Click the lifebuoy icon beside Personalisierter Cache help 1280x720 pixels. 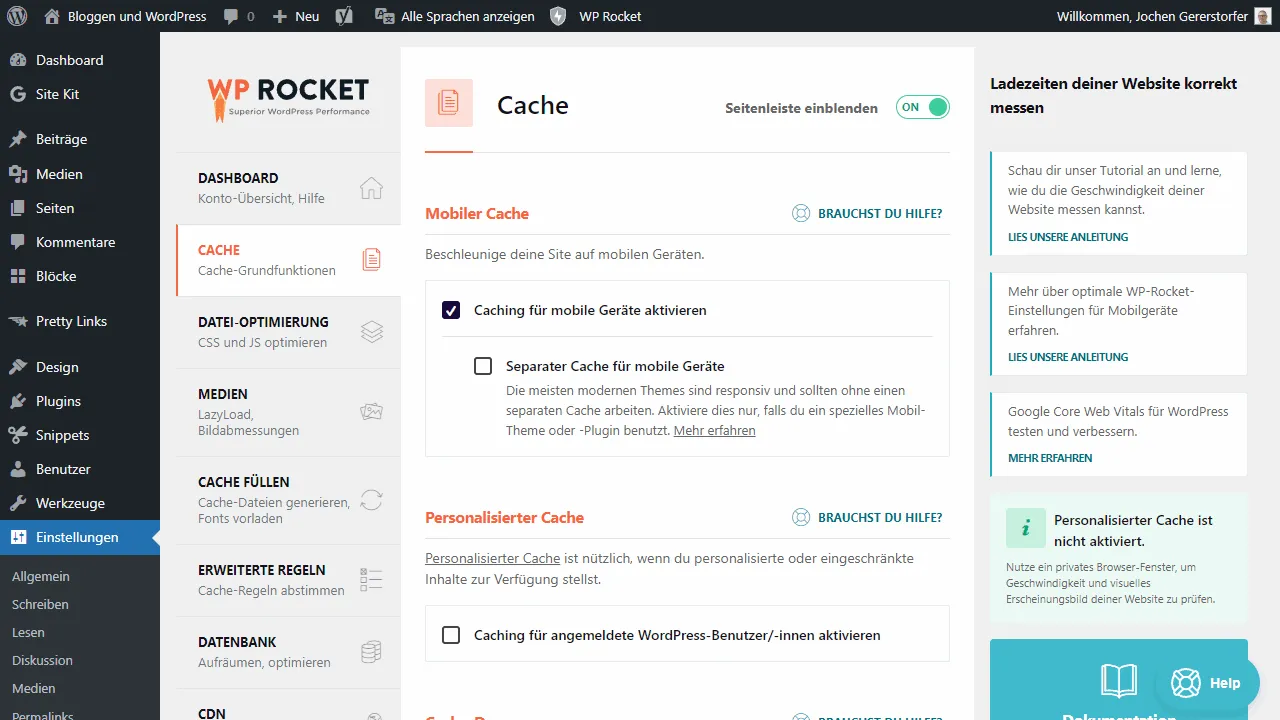(x=800, y=517)
